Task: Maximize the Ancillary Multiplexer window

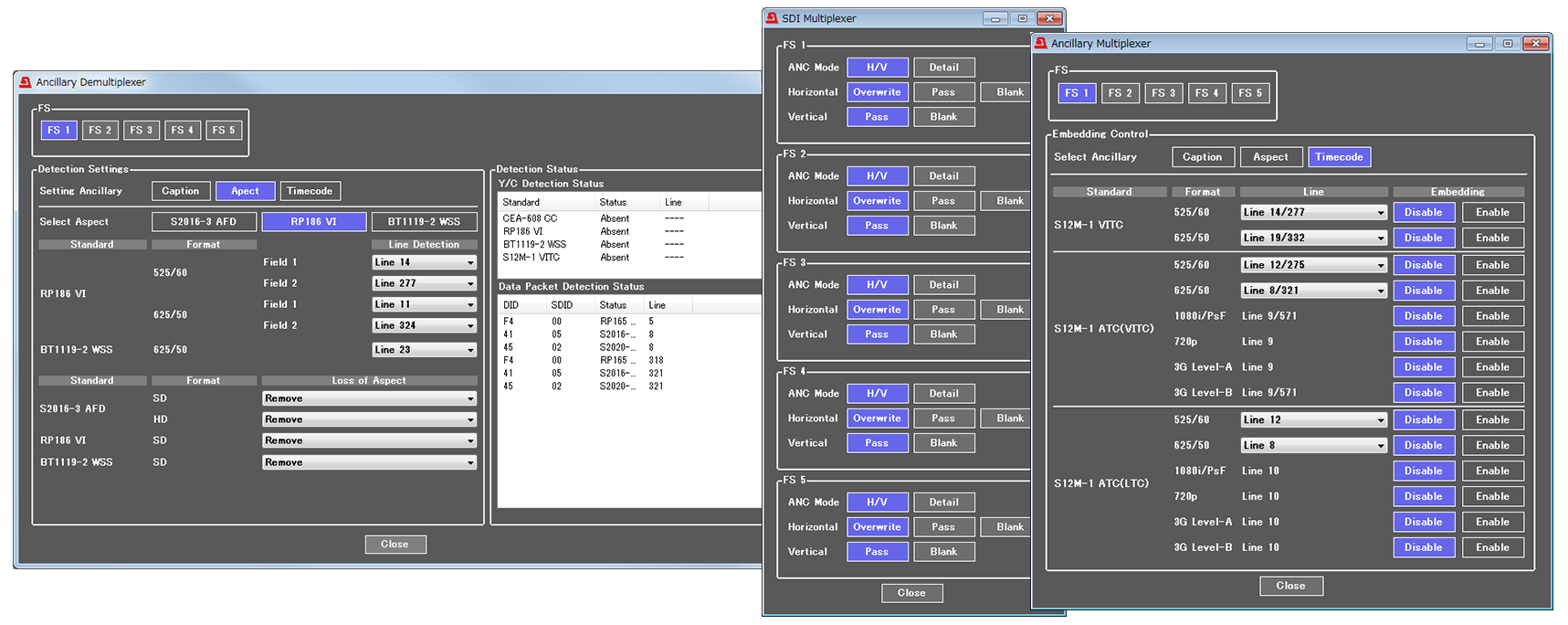Action: point(1507,43)
